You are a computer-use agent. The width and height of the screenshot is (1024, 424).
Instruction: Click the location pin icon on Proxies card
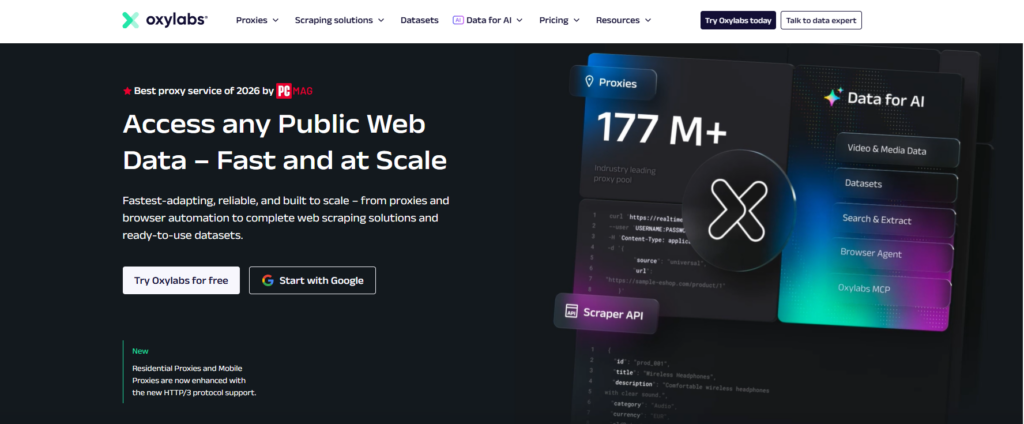[589, 82]
